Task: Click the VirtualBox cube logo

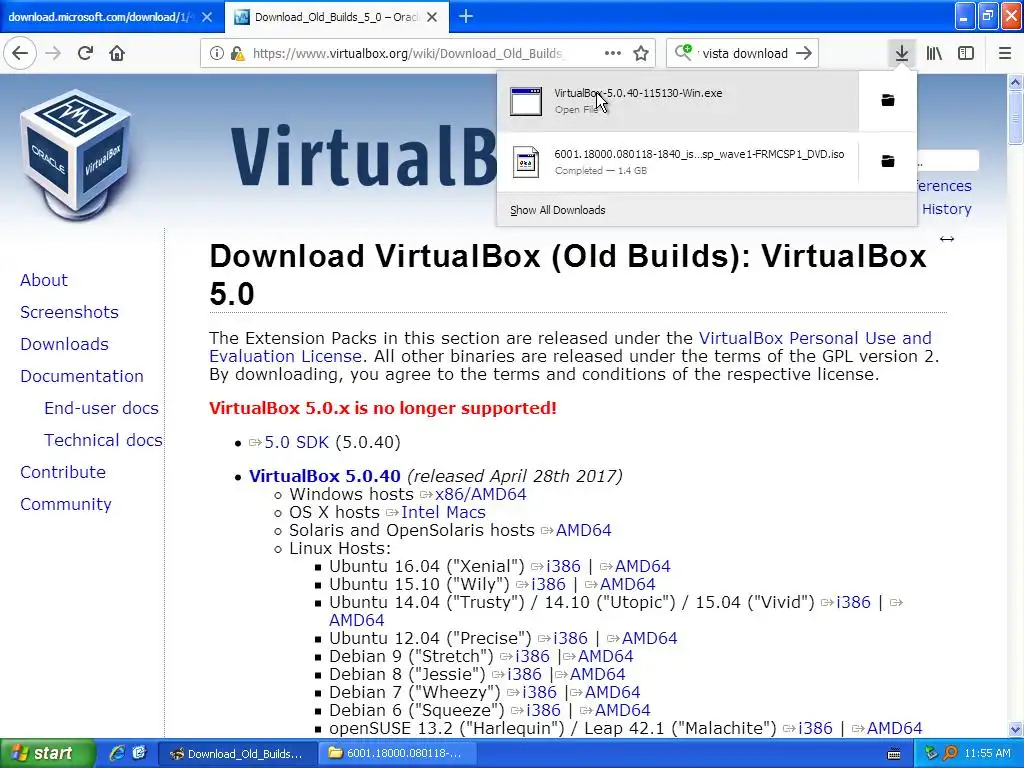Action: [76, 153]
